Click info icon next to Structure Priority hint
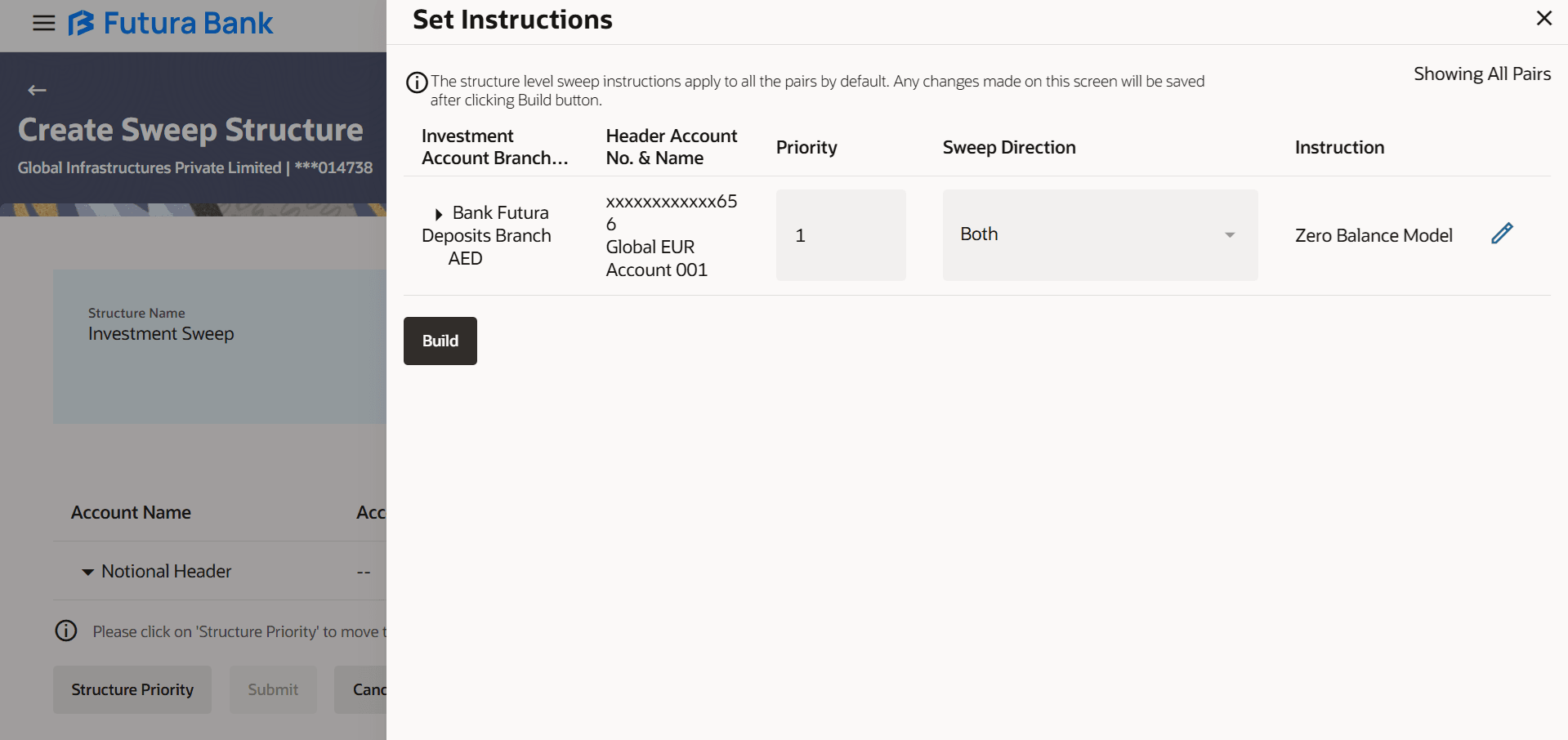The width and height of the screenshot is (1568, 740). 66,631
